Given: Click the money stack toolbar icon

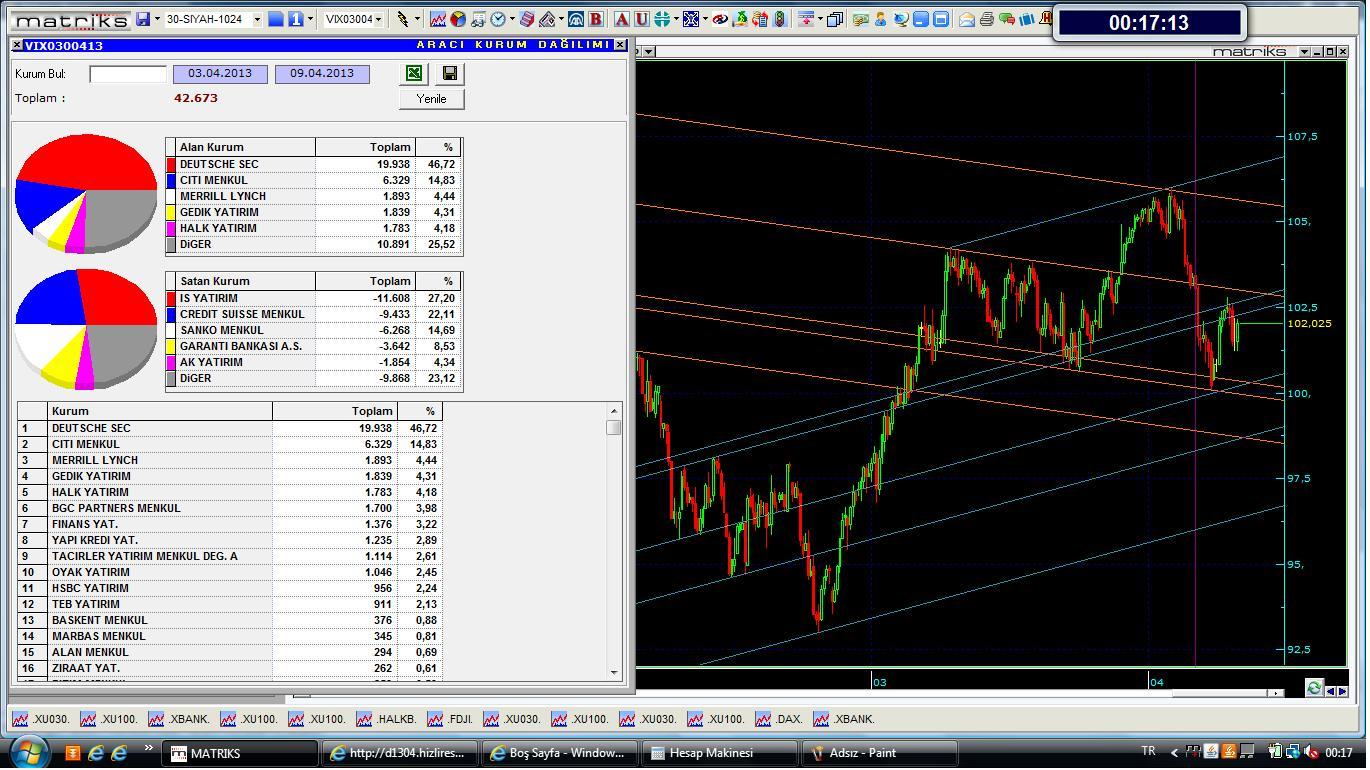Looking at the screenshot, I should 860,19.
